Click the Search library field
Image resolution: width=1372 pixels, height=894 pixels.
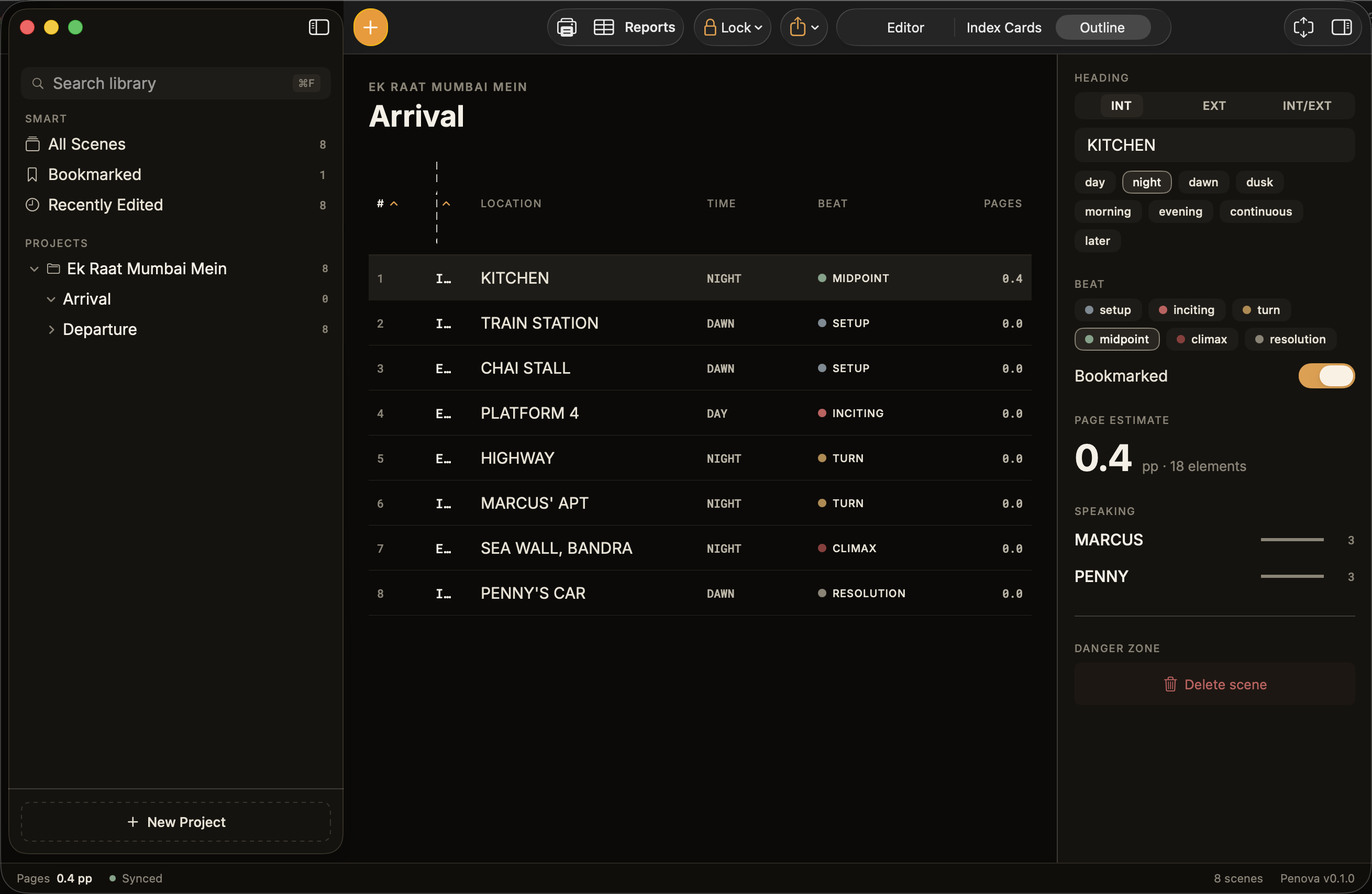click(176, 84)
